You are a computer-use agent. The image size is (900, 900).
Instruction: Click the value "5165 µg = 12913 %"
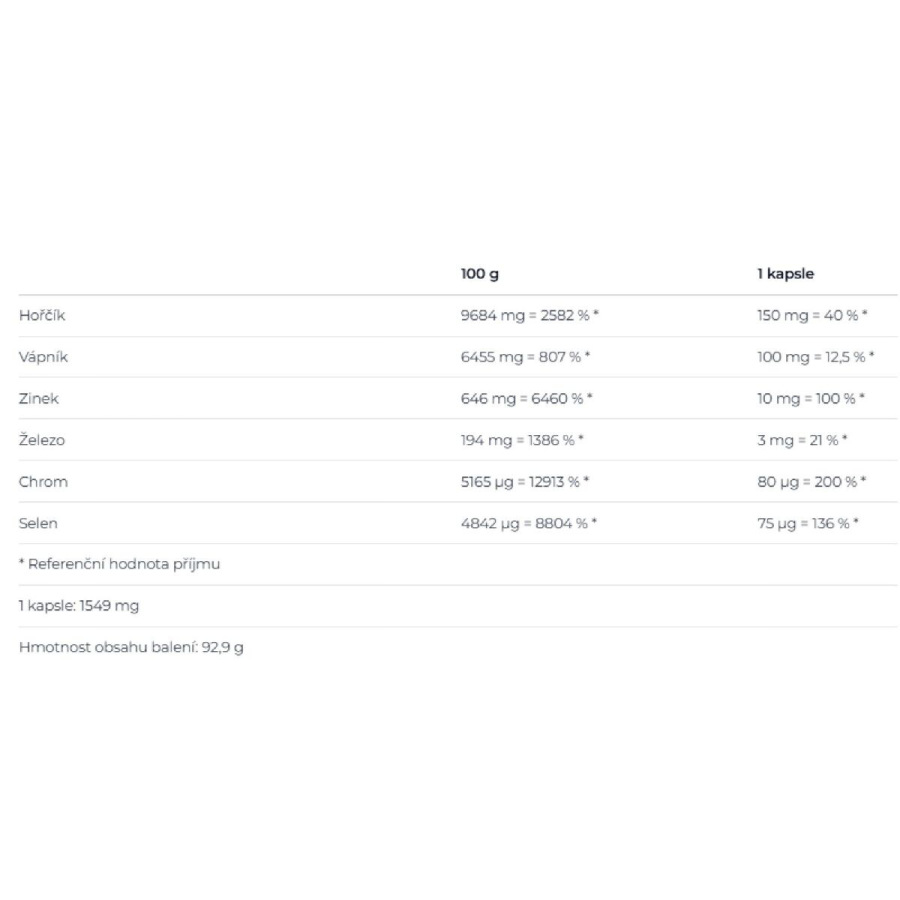(525, 482)
